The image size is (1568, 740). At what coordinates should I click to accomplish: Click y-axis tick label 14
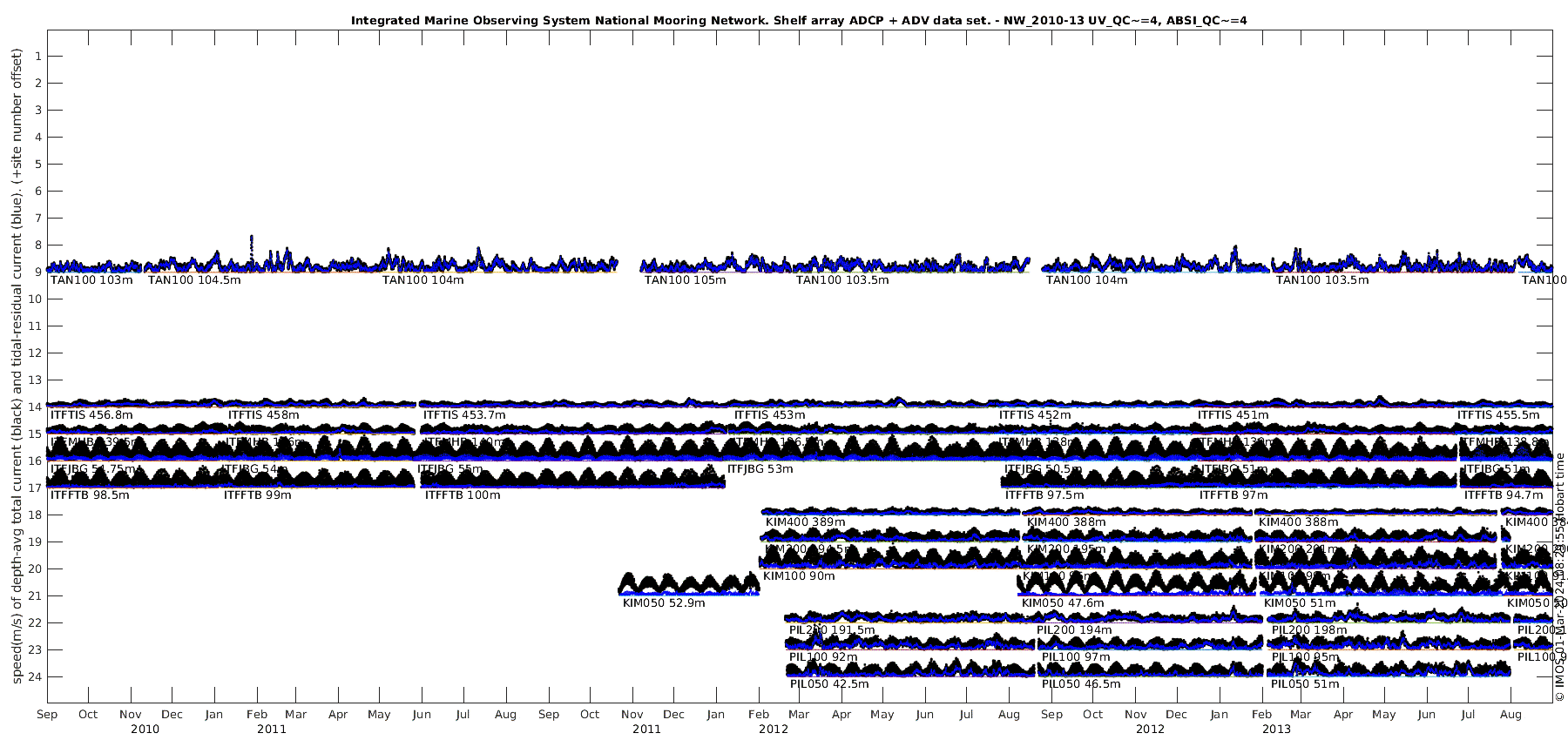click(34, 407)
